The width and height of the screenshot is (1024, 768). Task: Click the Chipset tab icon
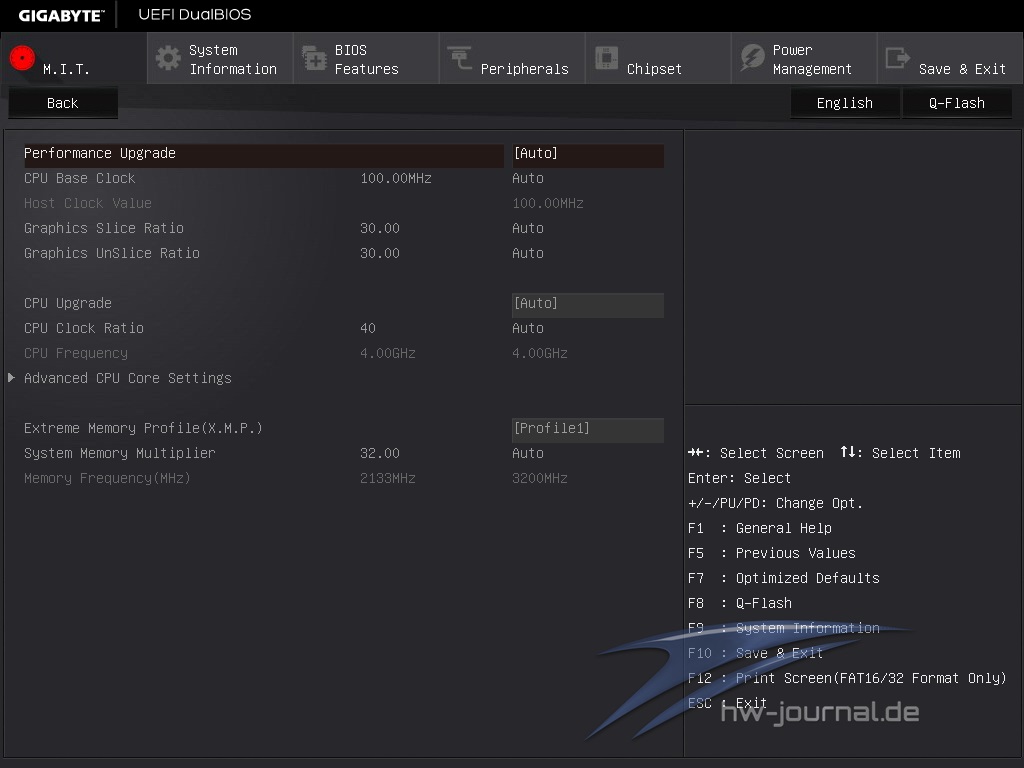point(606,58)
